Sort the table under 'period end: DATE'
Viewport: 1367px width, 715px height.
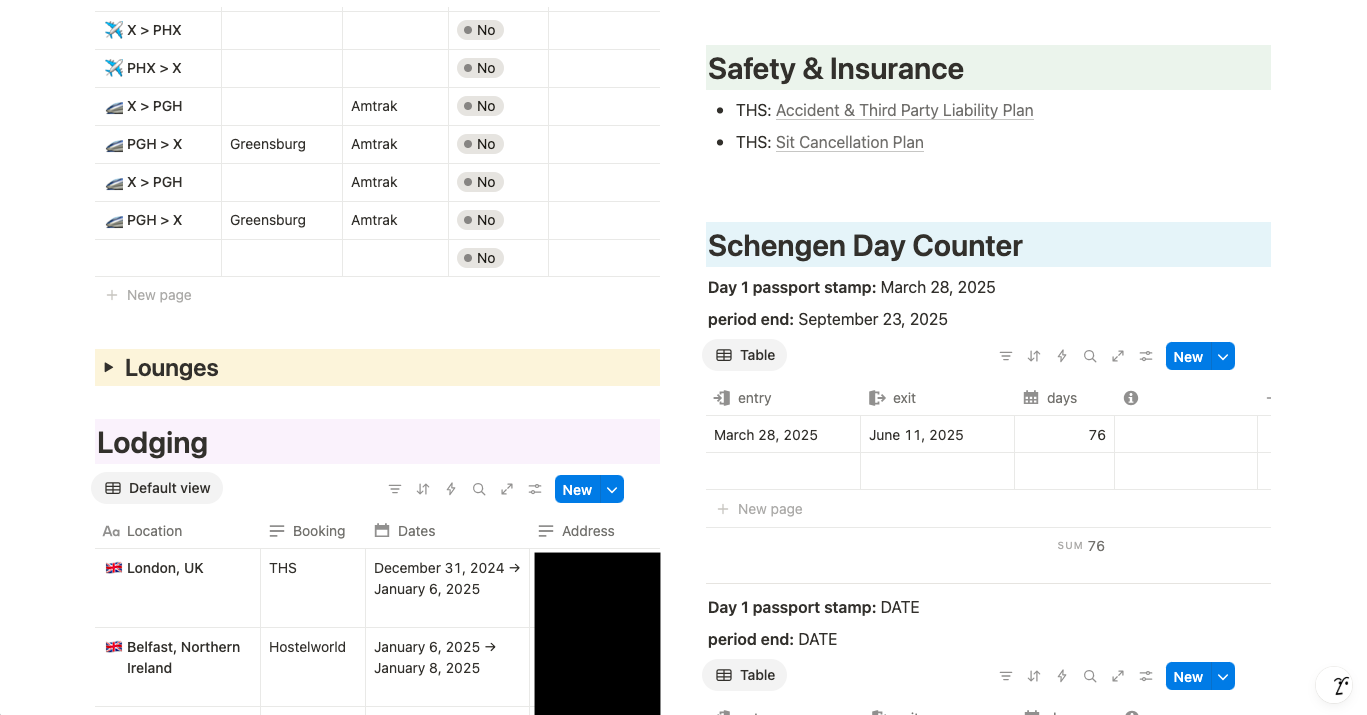coord(1034,676)
